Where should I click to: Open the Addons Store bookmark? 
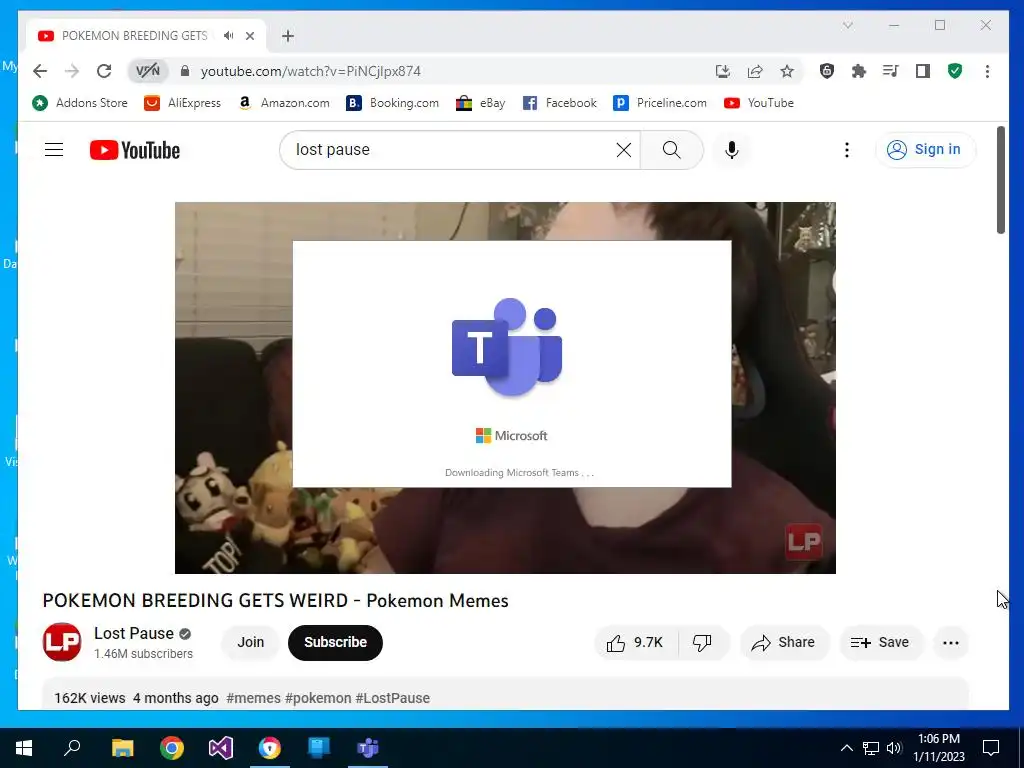[x=80, y=103]
